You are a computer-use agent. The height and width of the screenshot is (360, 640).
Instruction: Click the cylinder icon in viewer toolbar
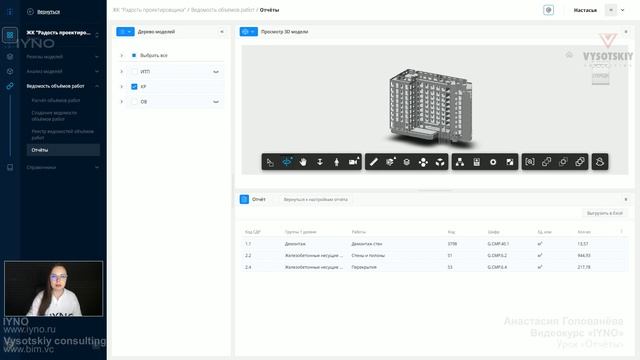[x=407, y=162]
